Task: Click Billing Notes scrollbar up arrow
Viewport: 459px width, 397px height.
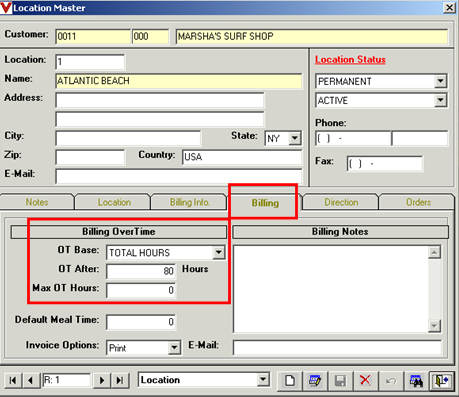Action: pyautogui.click(x=434, y=252)
